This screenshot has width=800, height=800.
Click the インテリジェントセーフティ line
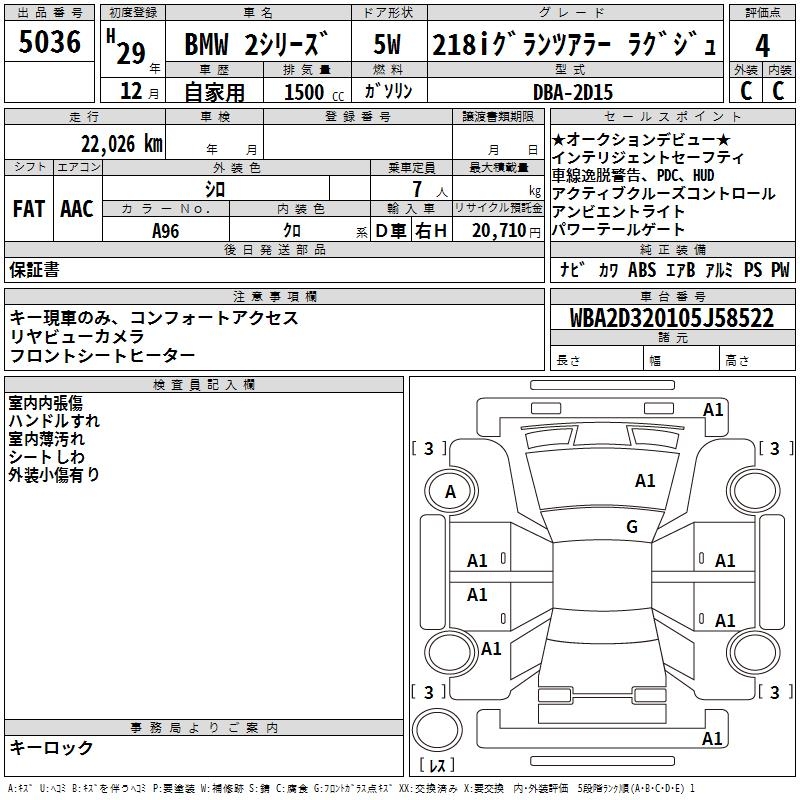648,157
